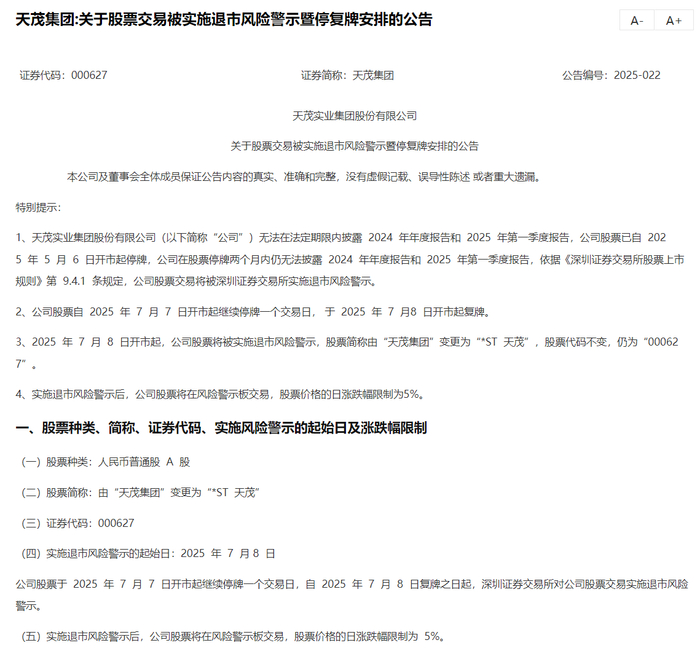Click the line containing 第 9.4.1 条规定
Viewport: 700px width, 650px height.
tap(196, 281)
